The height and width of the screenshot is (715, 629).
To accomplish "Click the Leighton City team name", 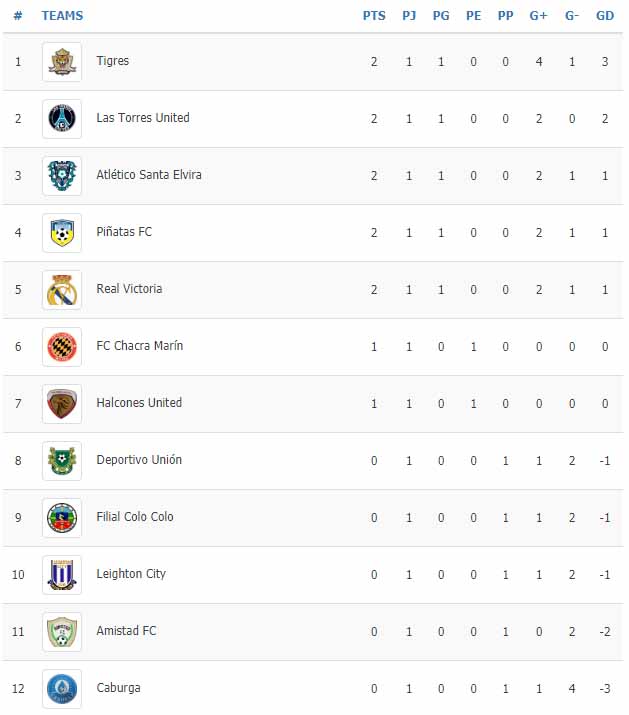I will 131,574.
